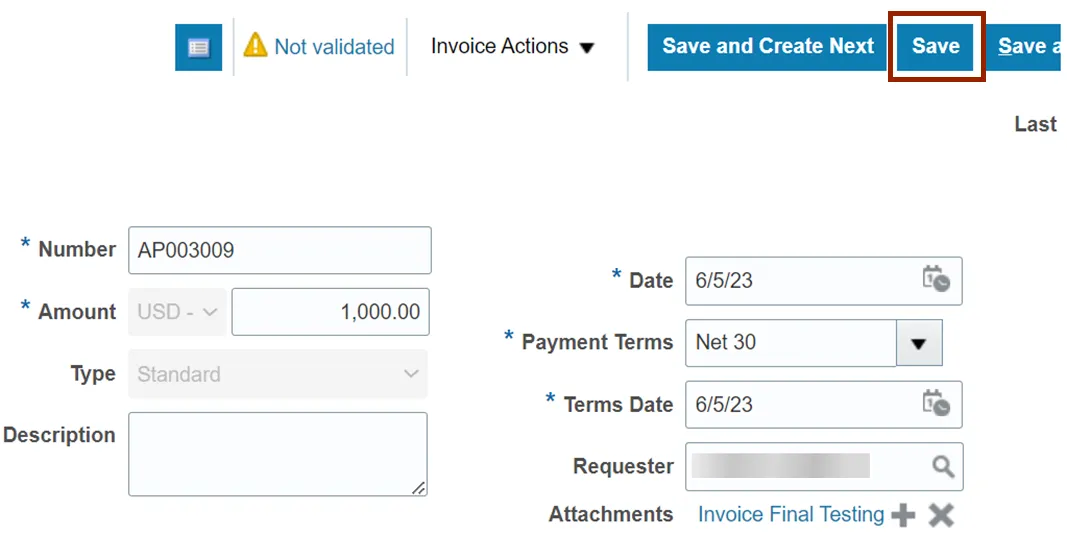1067x559 pixels.
Task: Remove attachment with the X icon
Action: 941,515
